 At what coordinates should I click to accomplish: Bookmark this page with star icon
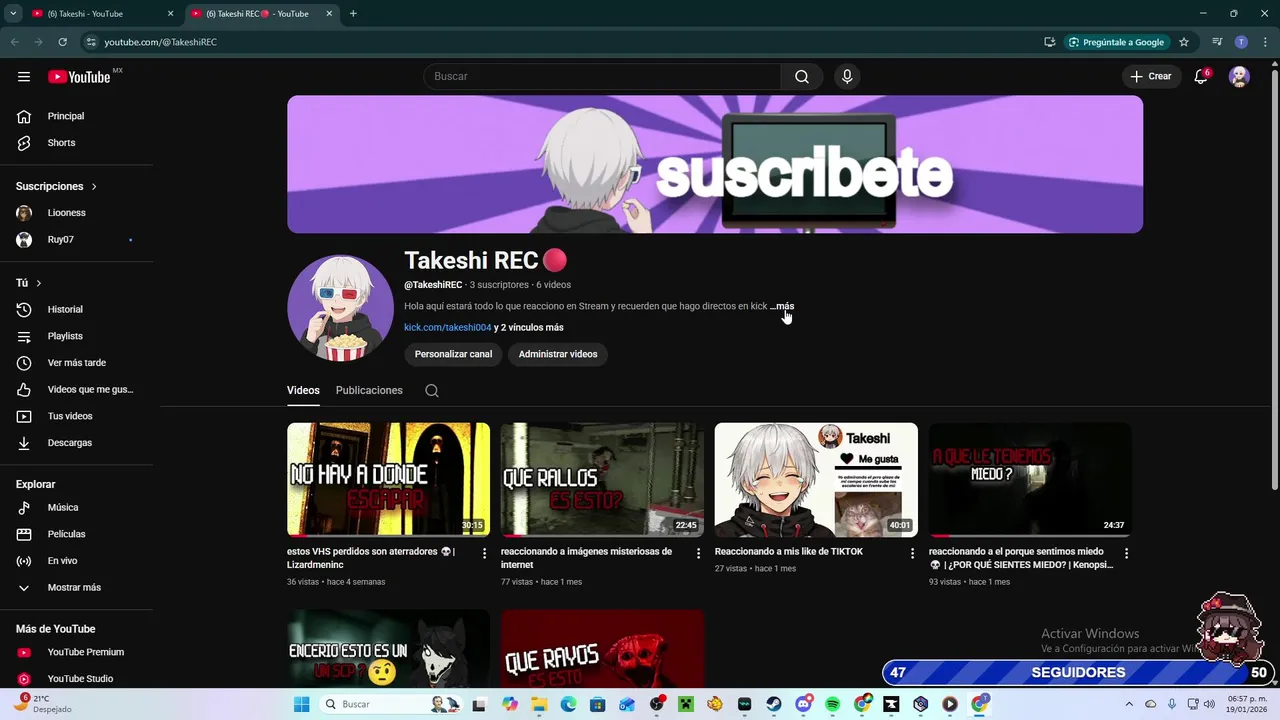pyautogui.click(x=1184, y=42)
